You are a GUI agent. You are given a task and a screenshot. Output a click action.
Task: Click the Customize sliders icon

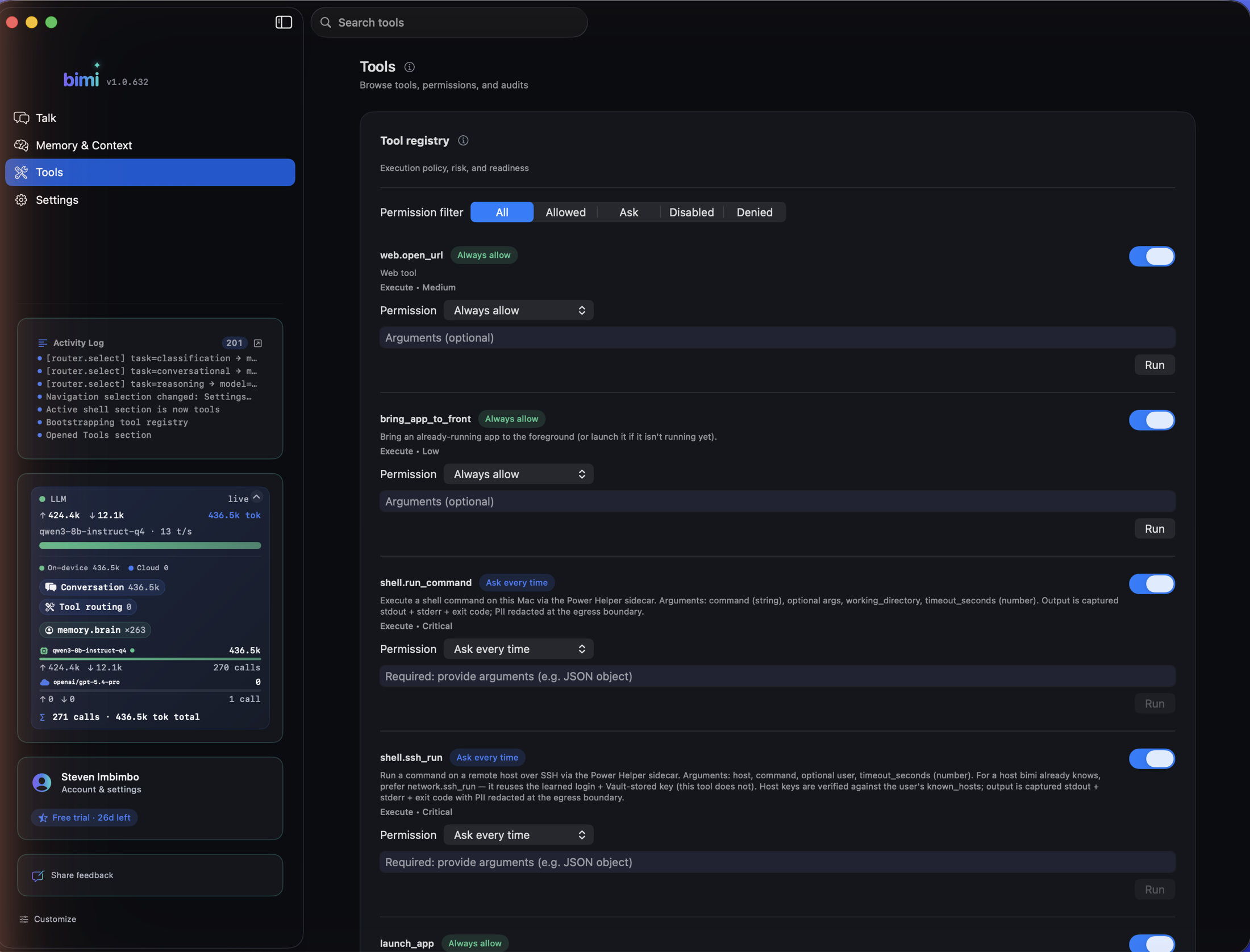tap(24, 919)
